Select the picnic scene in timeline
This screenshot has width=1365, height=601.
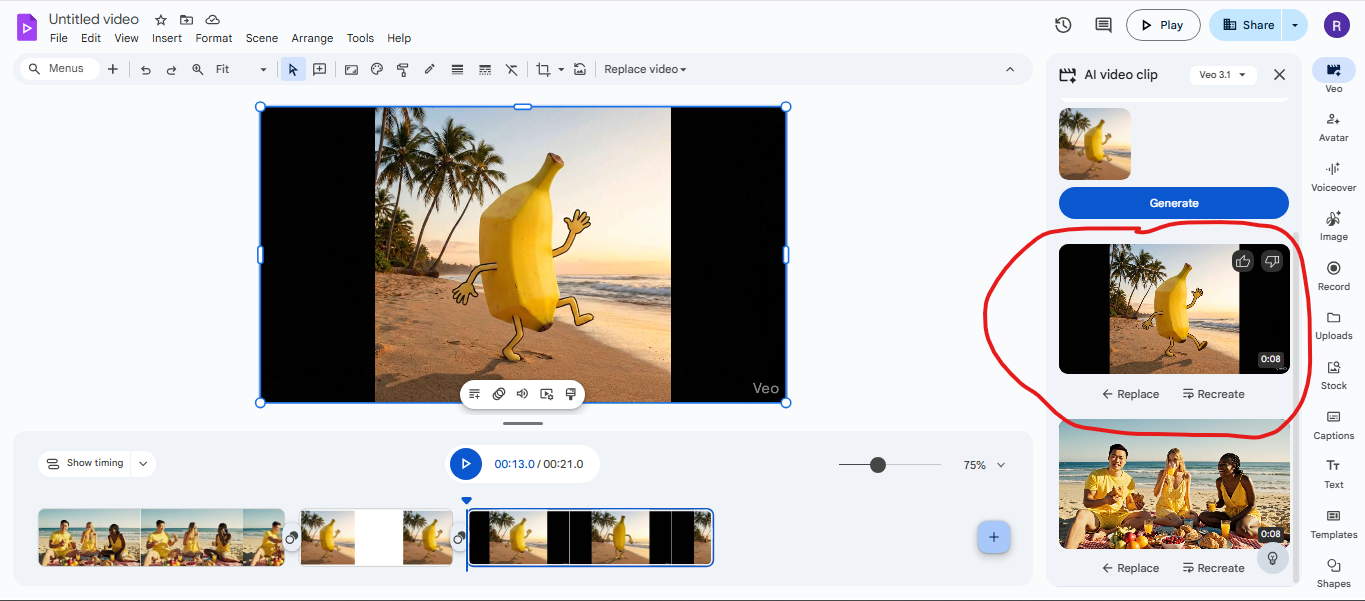[161, 537]
